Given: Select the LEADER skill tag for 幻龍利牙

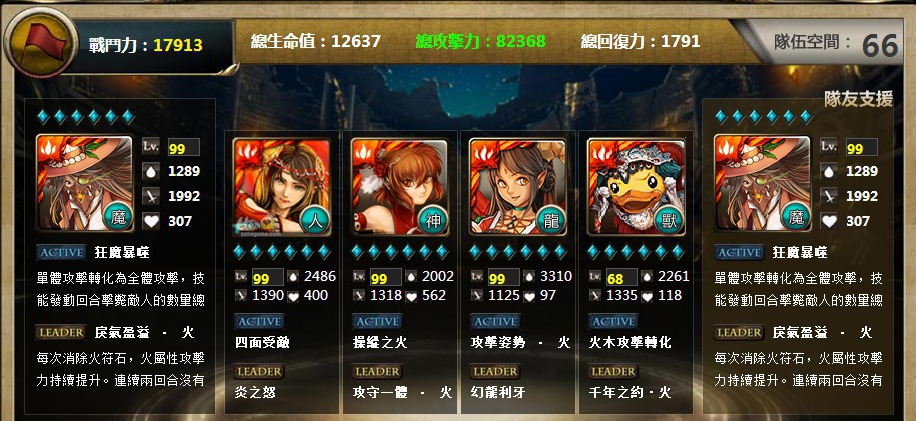Looking at the screenshot, I should pos(495,371).
